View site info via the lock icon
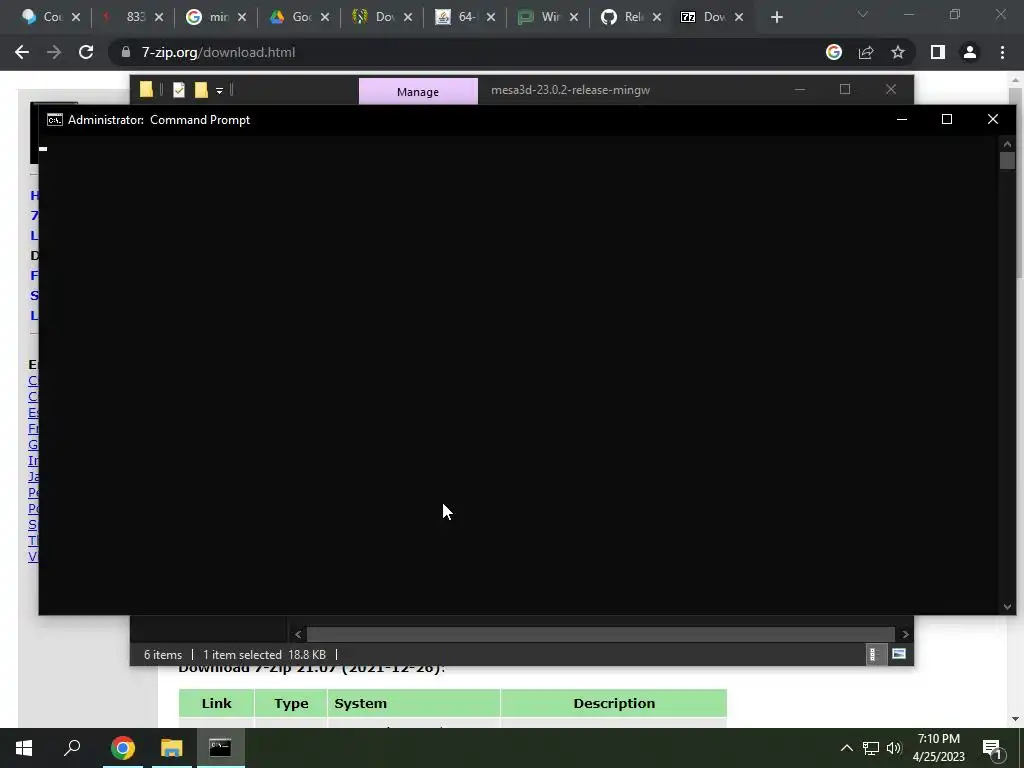1024x768 pixels. [x=126, y=52]
